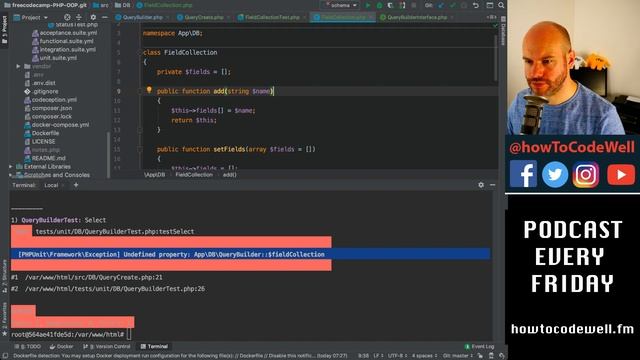Hide the Project panel with the minus icon
This screenshot has height=360, width=640.
104,18
